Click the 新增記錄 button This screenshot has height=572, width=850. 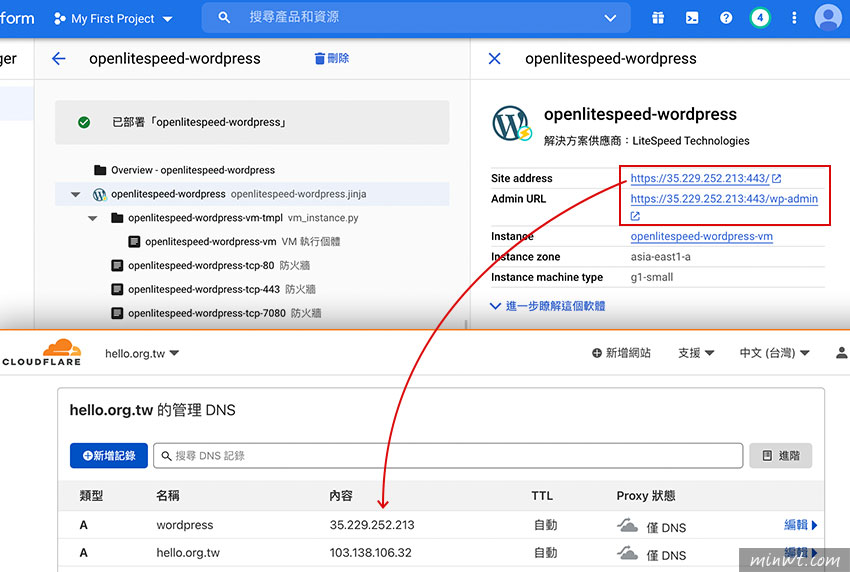point(108,455)
